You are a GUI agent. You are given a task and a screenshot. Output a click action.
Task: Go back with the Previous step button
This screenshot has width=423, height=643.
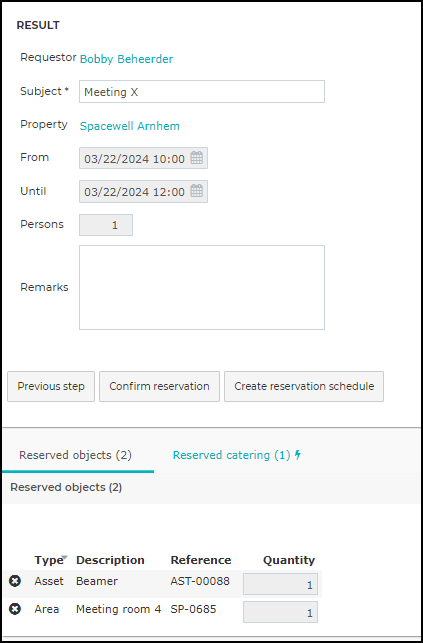point(51,386)
